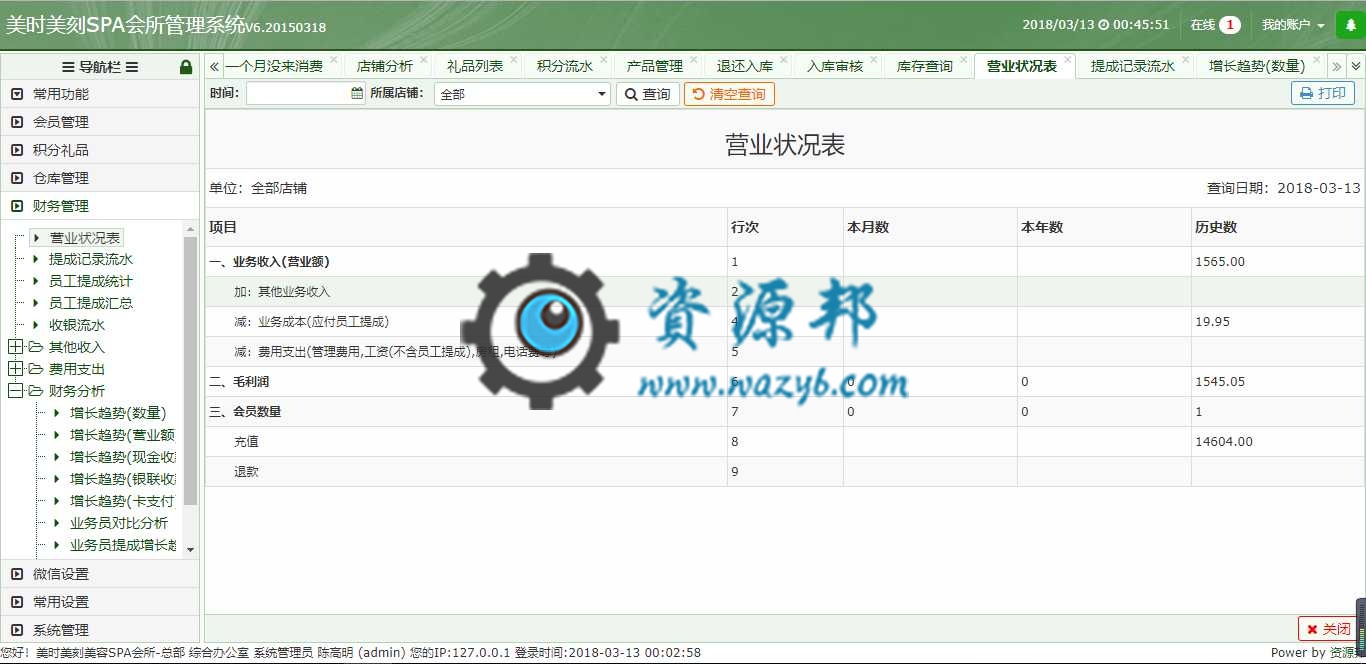Close the 入库审核 tab
This screenshot has width=1366, height=664.
[873, 60]
